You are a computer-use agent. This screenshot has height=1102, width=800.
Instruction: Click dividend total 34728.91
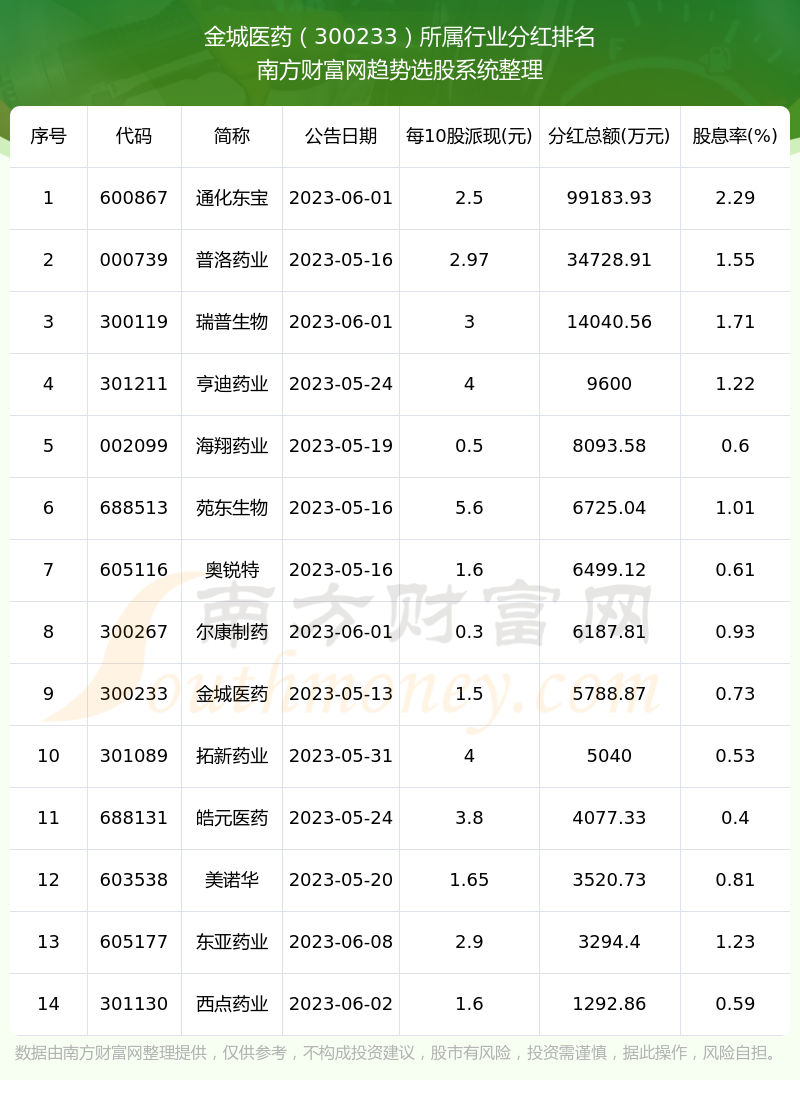[x=609, y=260]
